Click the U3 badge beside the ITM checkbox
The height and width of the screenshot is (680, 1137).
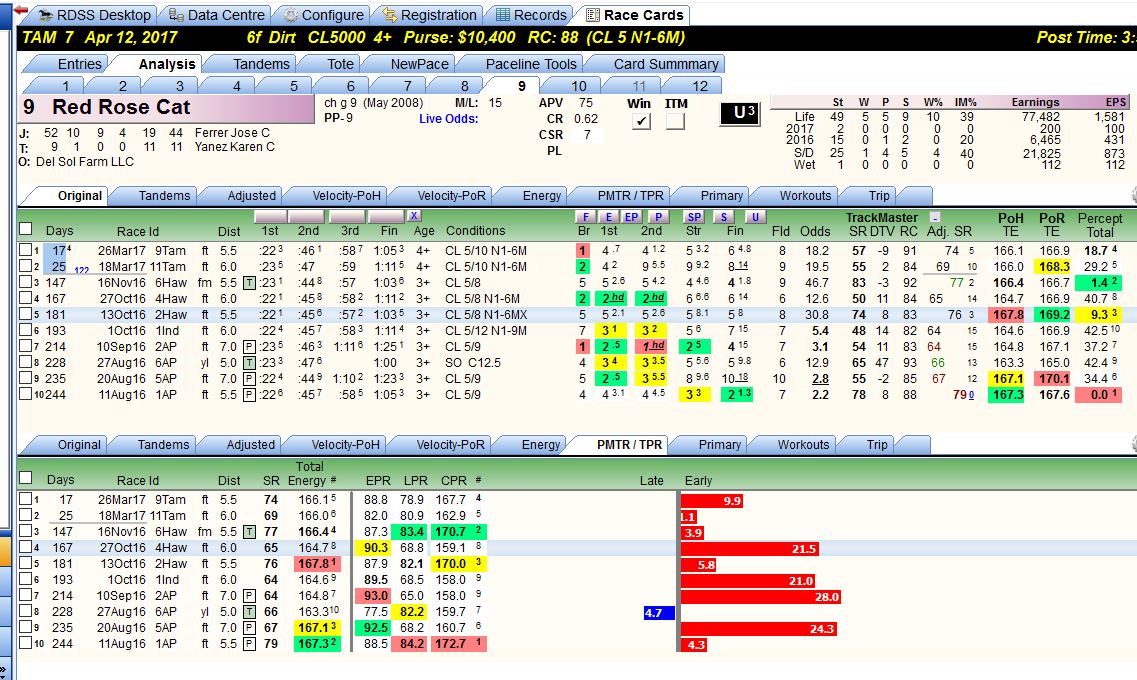point(740,113)
